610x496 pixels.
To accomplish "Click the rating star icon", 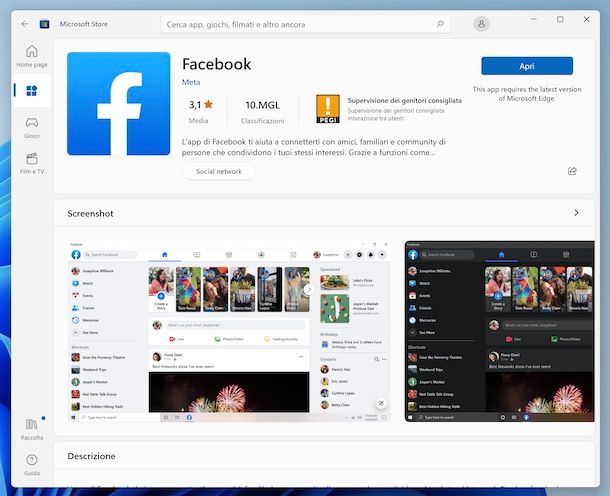I will pos(209,104).
